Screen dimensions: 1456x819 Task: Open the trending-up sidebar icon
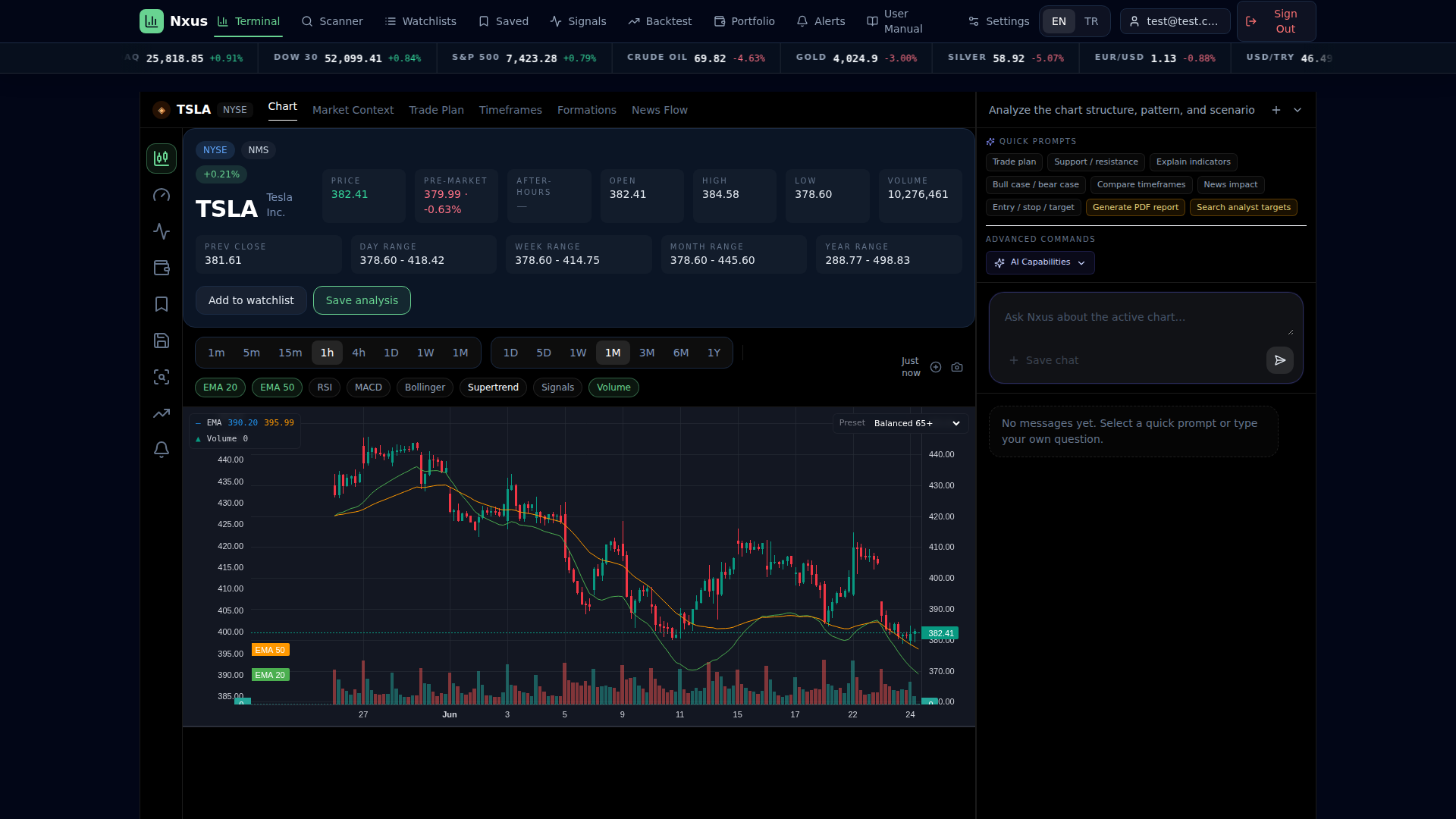coord(162,413)
